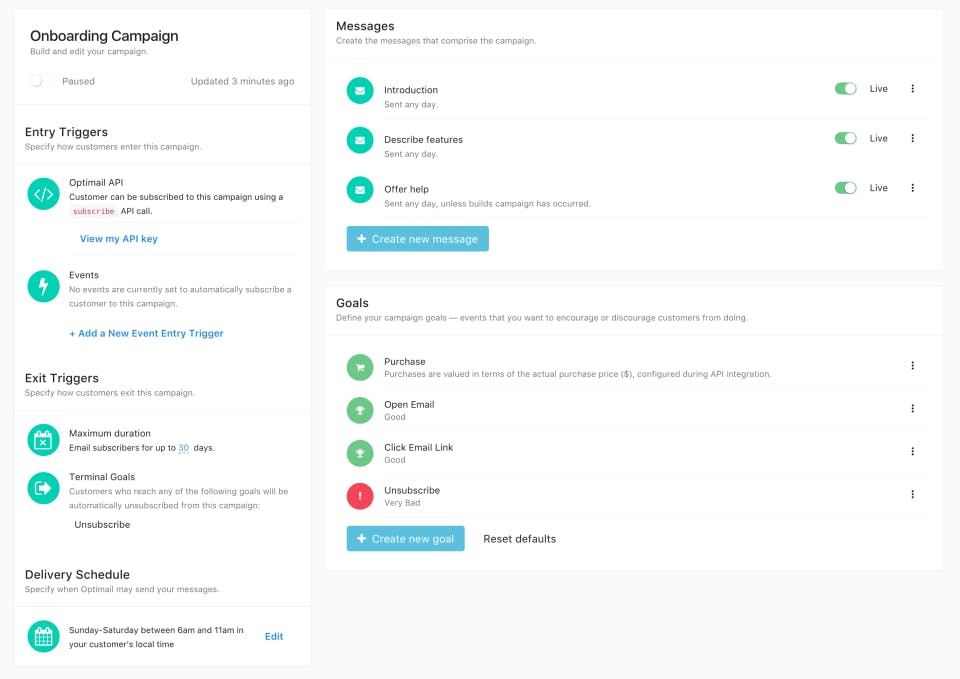
Task: Click the Introduction message envelope icon
Action: tap(359, 89)
